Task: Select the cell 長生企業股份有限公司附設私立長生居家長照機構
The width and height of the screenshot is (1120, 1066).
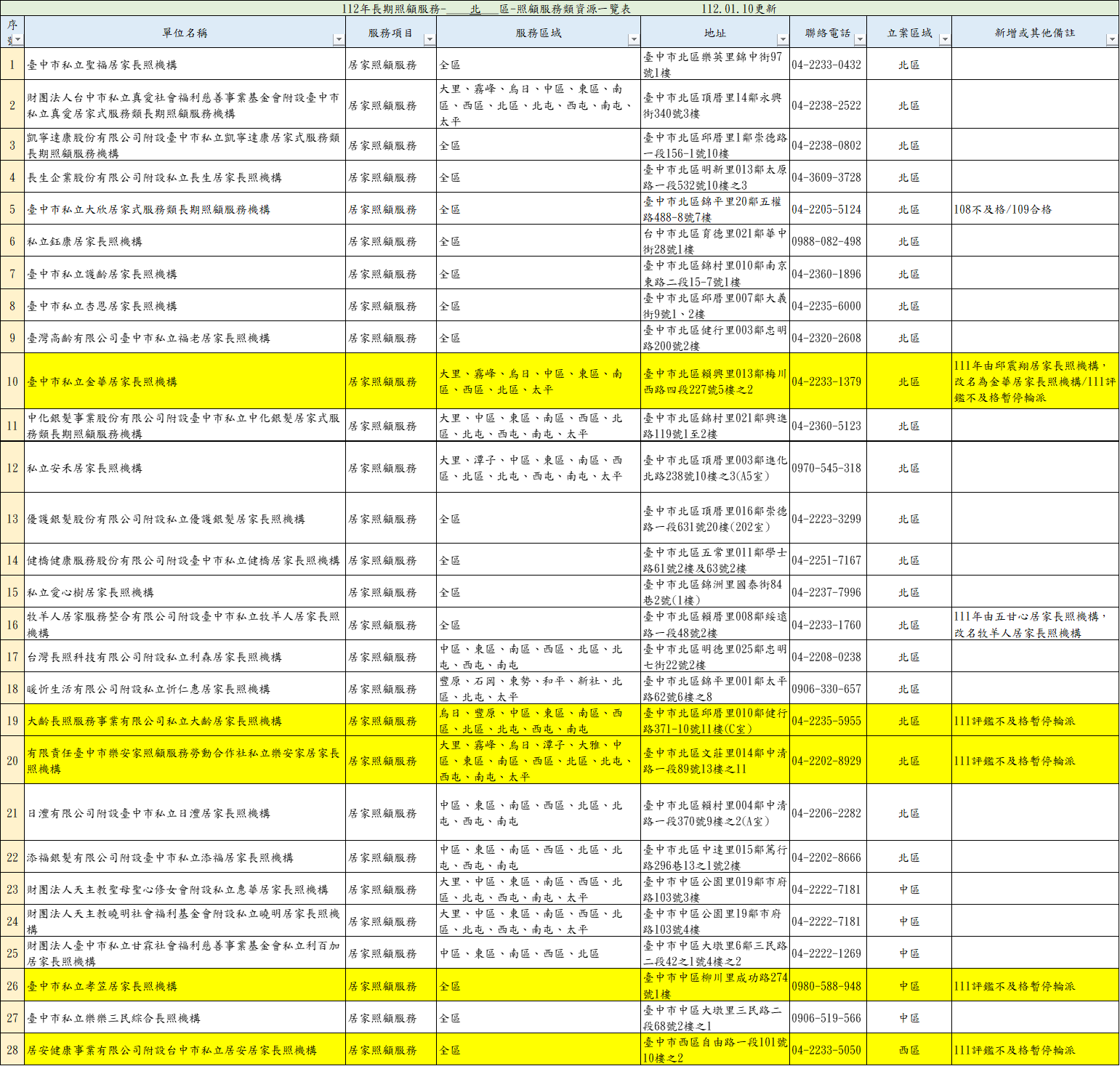Action: pyautogui.click(x=185, y=177)
